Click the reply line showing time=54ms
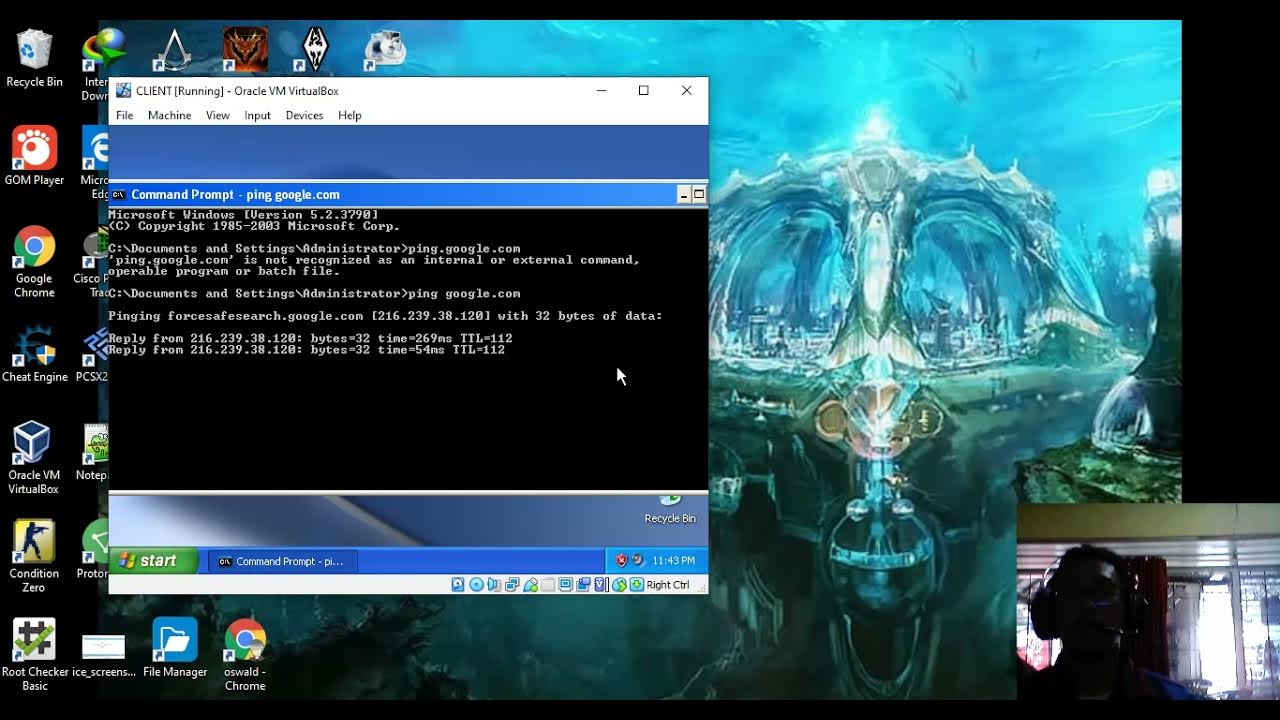 pos(306,350)
